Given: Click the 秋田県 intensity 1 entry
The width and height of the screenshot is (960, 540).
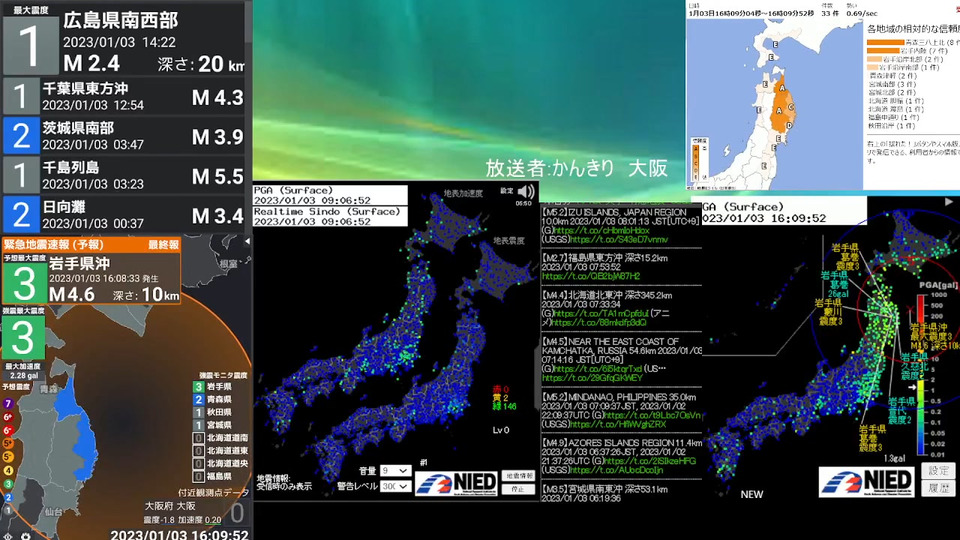Looking at the screenshot, I should click(x=212, y=412).
